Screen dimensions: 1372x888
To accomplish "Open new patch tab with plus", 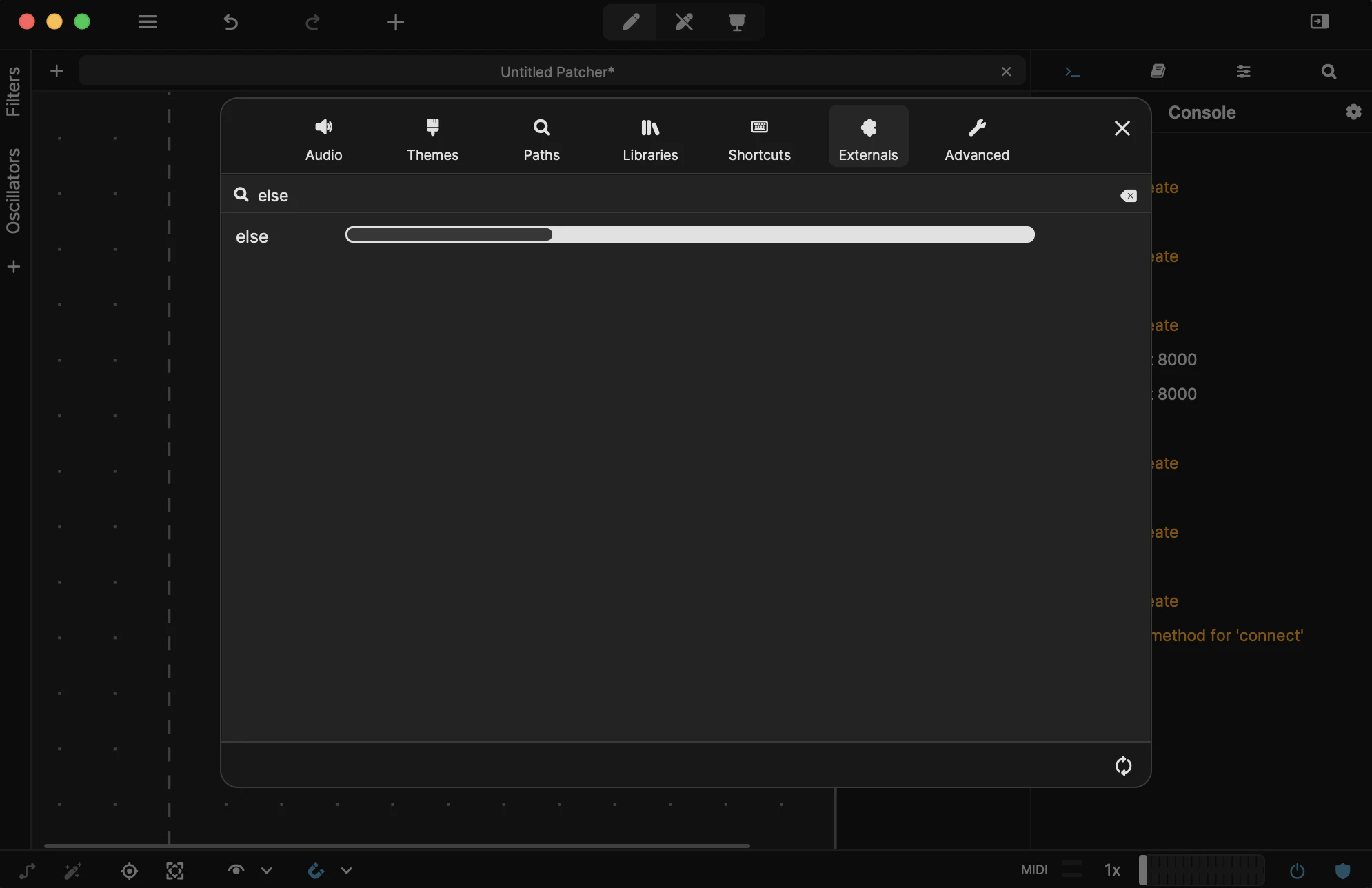I will click(x=57, y=71).
